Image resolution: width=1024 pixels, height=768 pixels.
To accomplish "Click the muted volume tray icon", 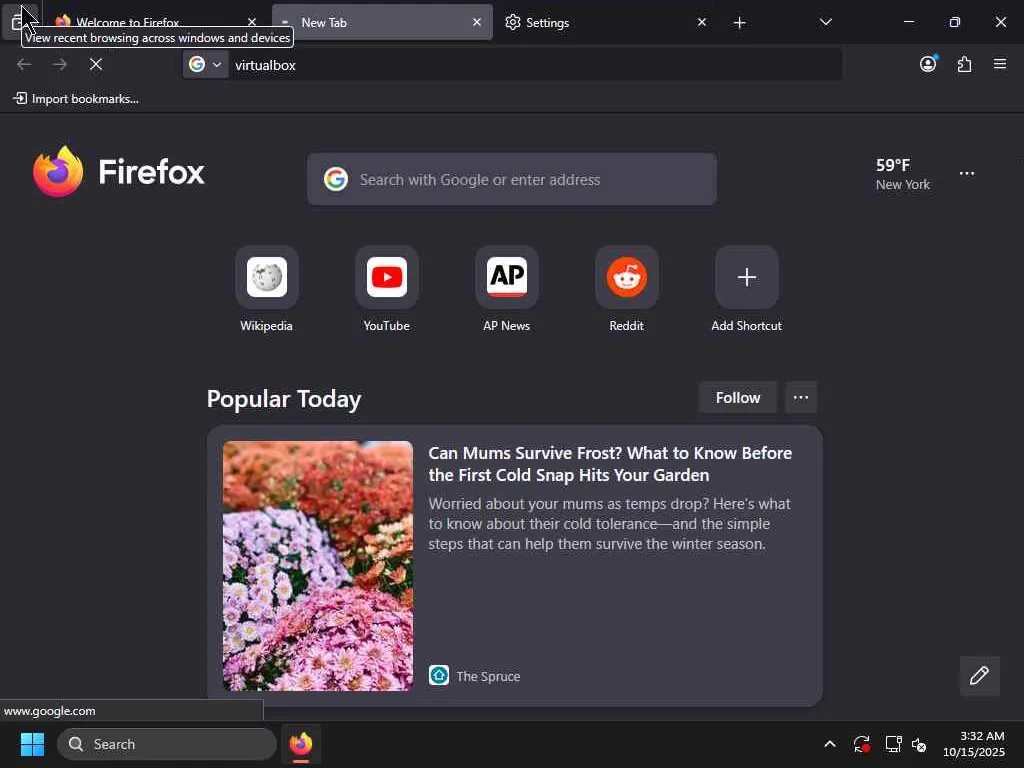I will click(919, 744).
